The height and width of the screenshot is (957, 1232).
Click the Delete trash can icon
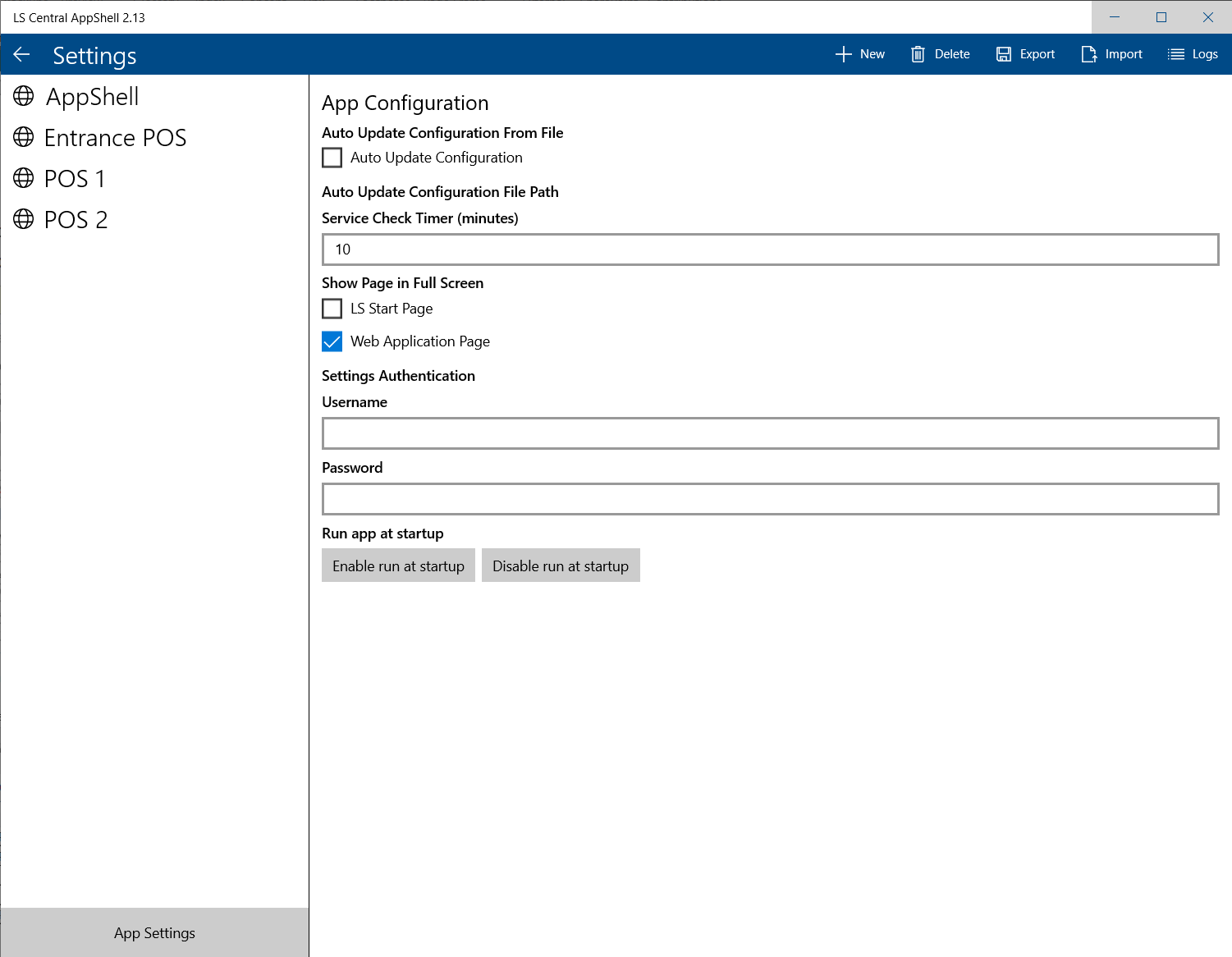(x=918, y=54)
